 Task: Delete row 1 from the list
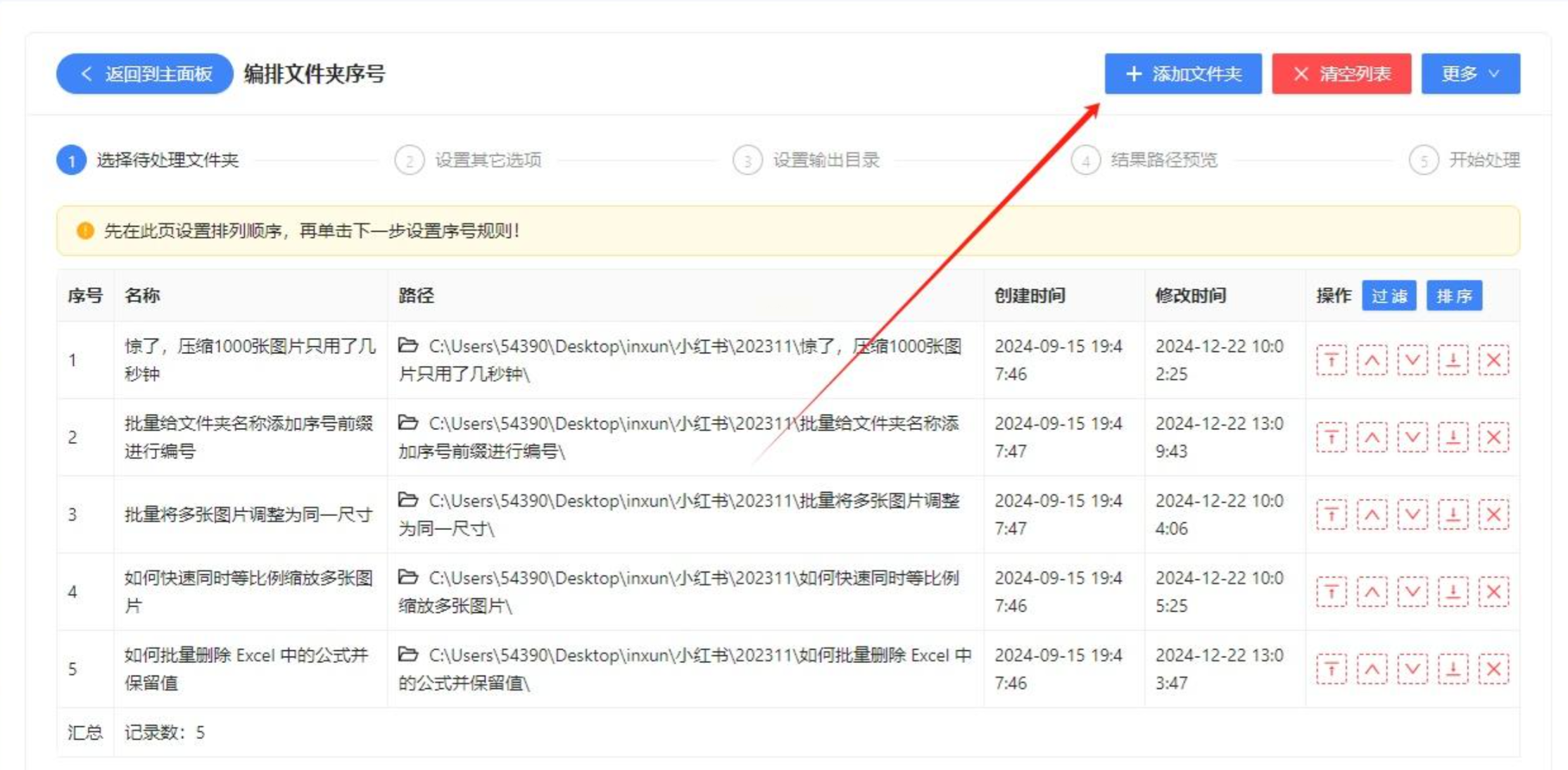[1493, 360]
